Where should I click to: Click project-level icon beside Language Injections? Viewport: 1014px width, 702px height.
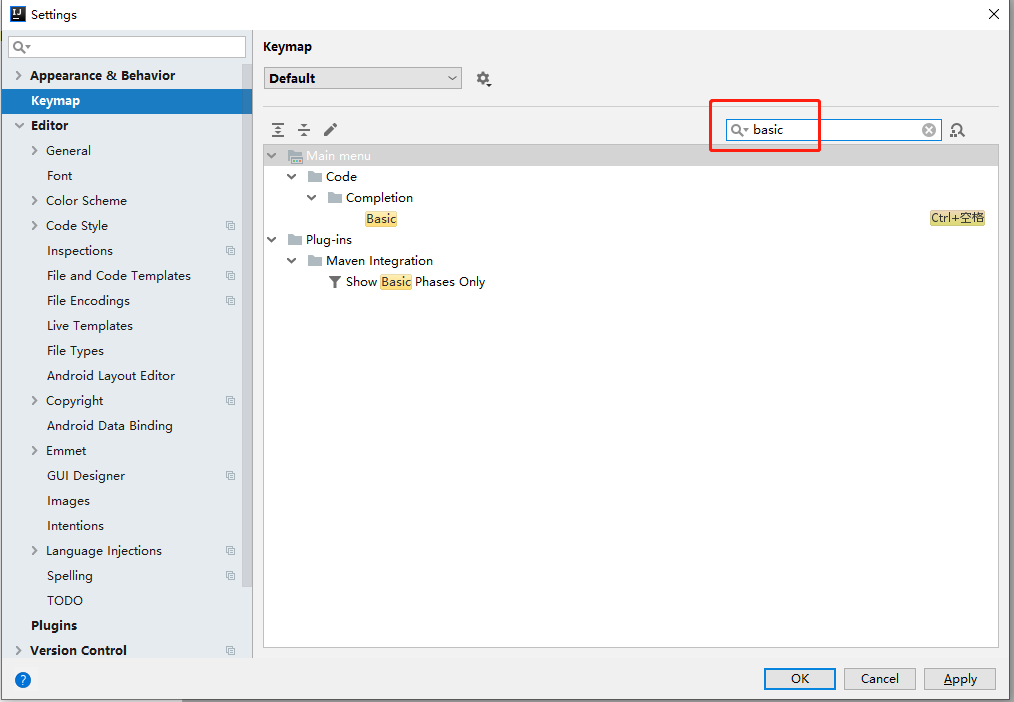tap(230, 551)
